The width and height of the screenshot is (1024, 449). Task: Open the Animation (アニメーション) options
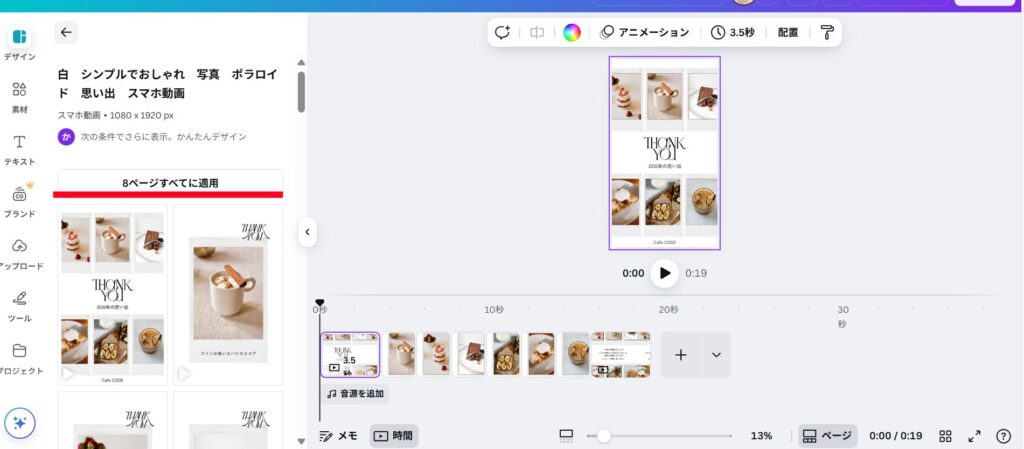coord(645,33)
